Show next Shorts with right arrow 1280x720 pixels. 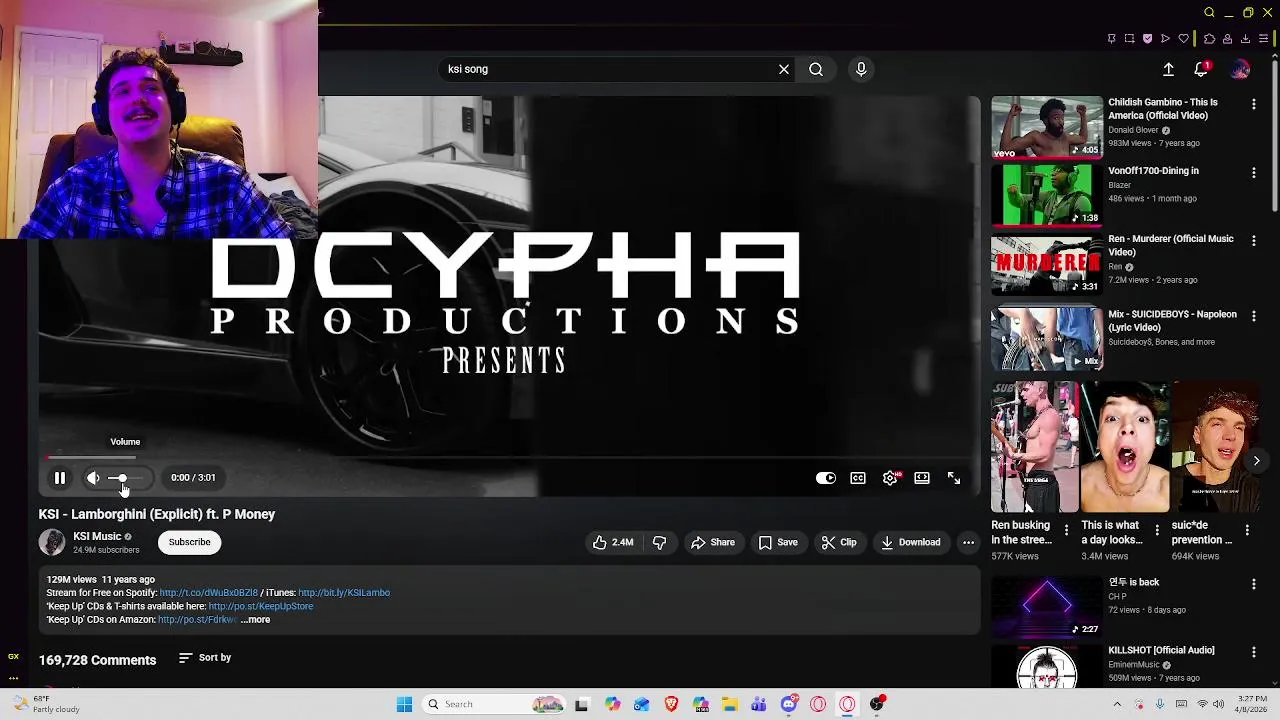coord(1256,461)
